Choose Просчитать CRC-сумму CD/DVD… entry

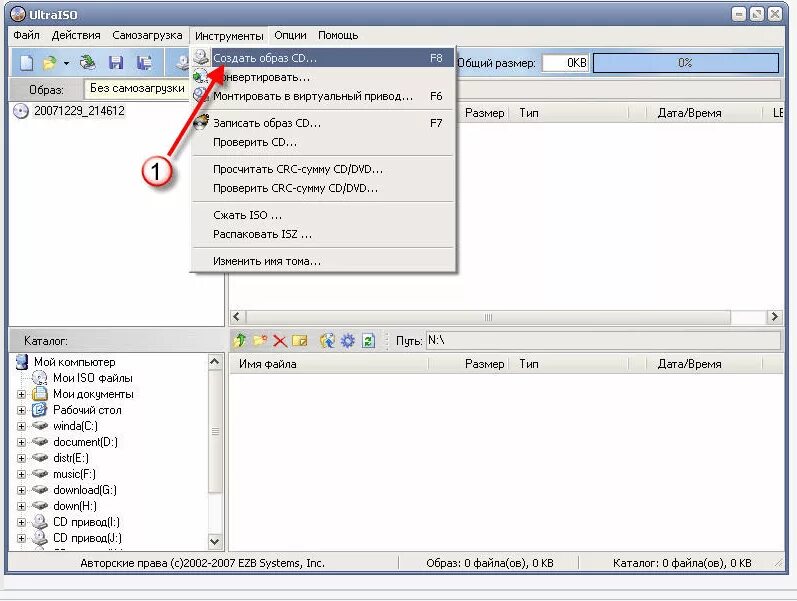coord(323,169)
